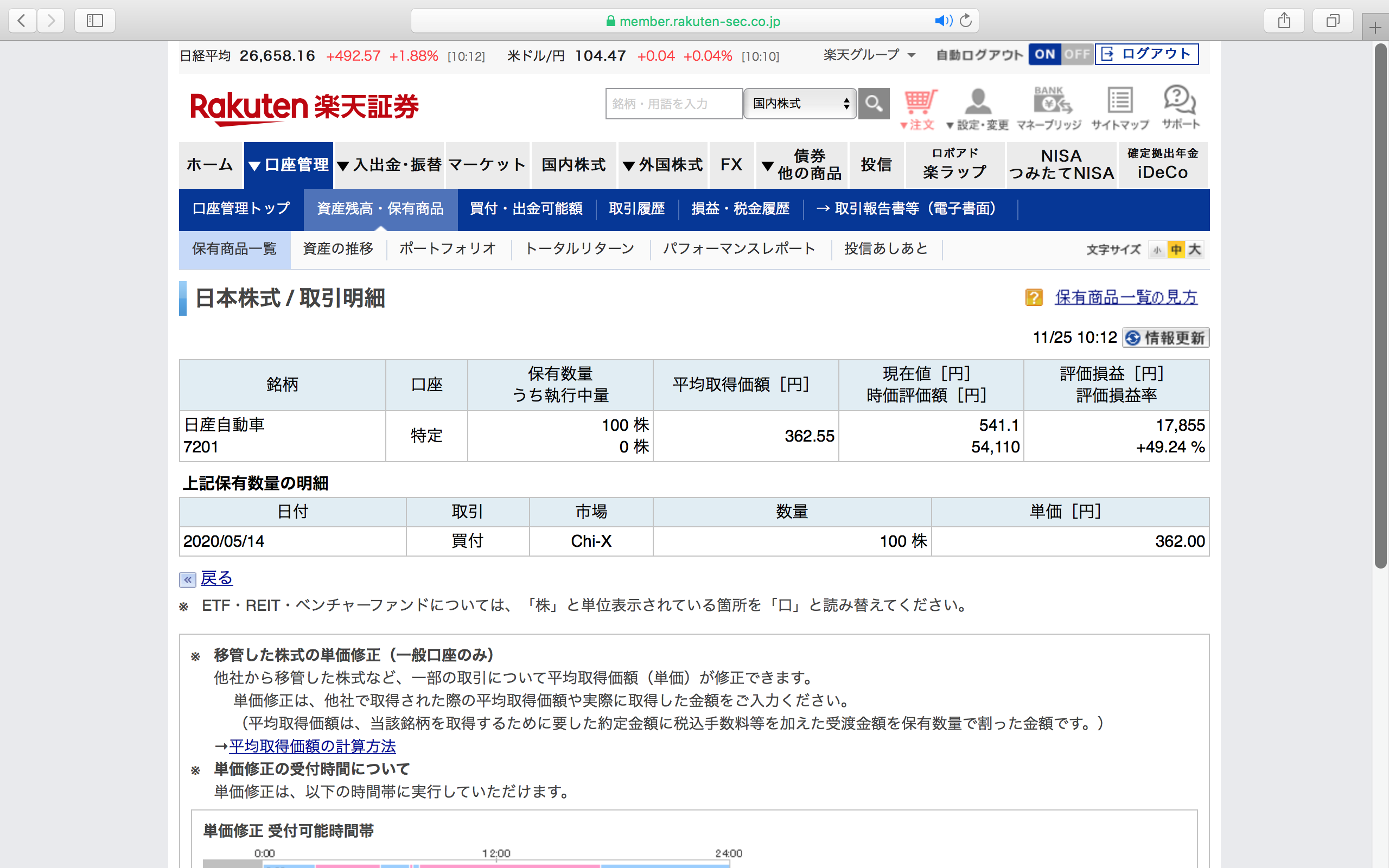1389x868 pixels.
Task: Open 取引報告書等（電子書面）
Action: 910,209
